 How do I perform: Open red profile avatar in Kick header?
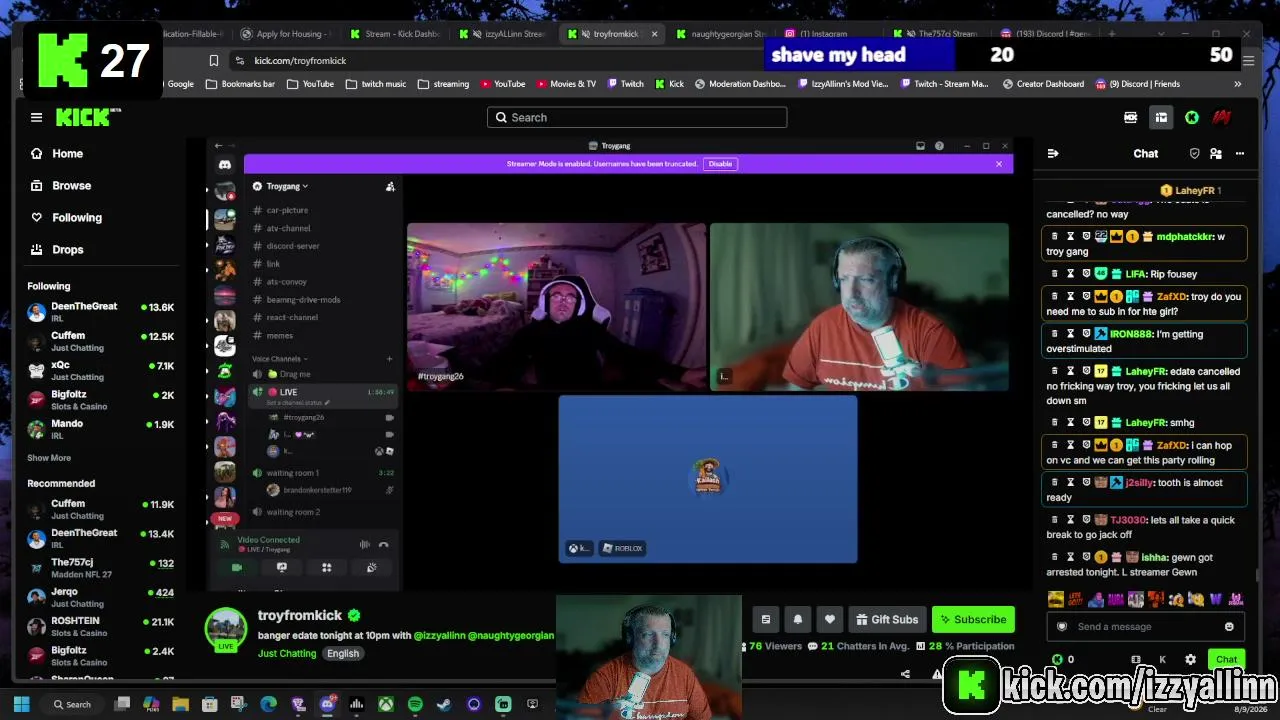coord(1221,117)
